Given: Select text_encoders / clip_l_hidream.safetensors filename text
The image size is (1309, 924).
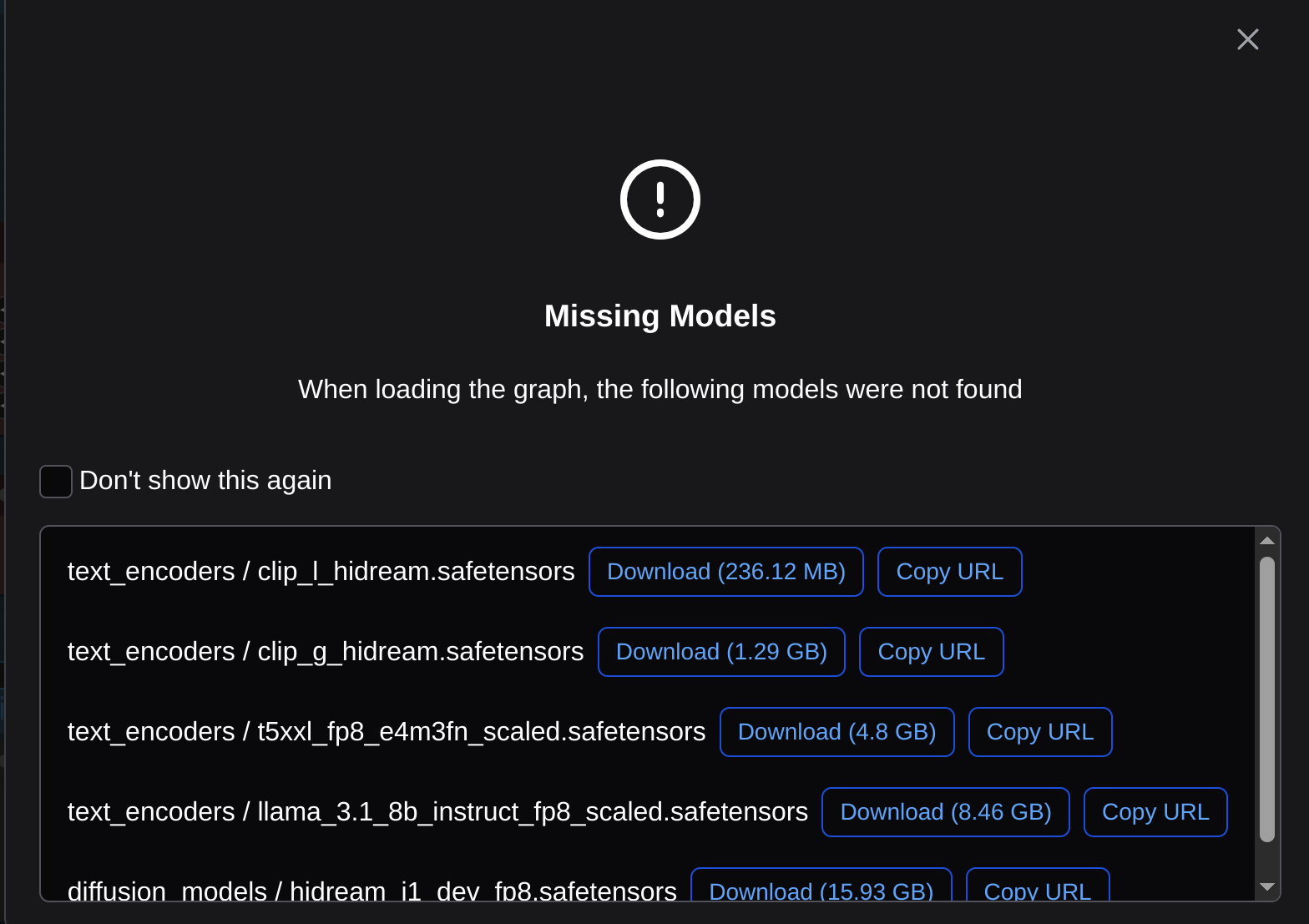Looking at the screenshot, I should click(x=321, y=572).
